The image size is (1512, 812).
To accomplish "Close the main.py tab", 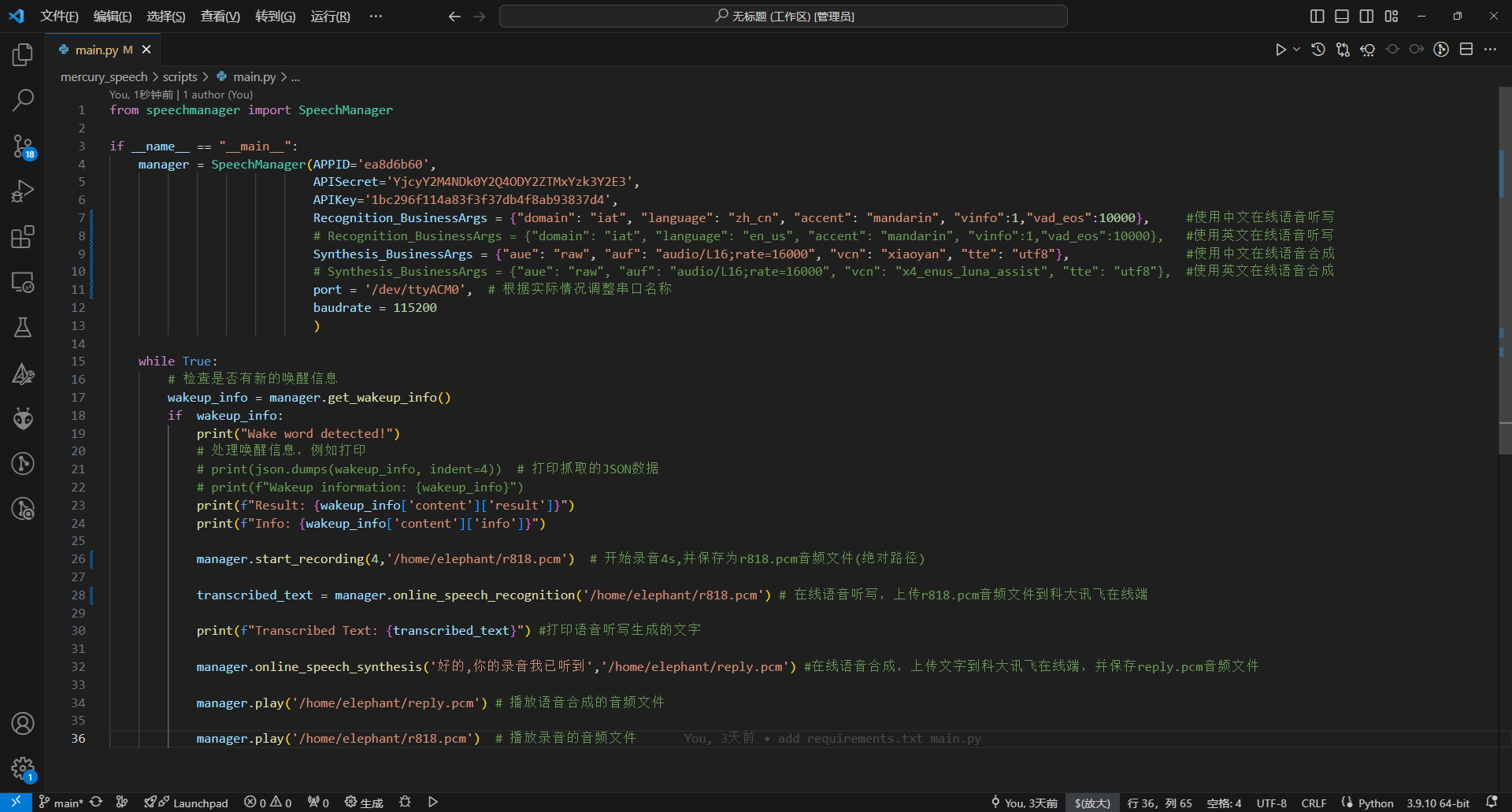I will (146, 50).
